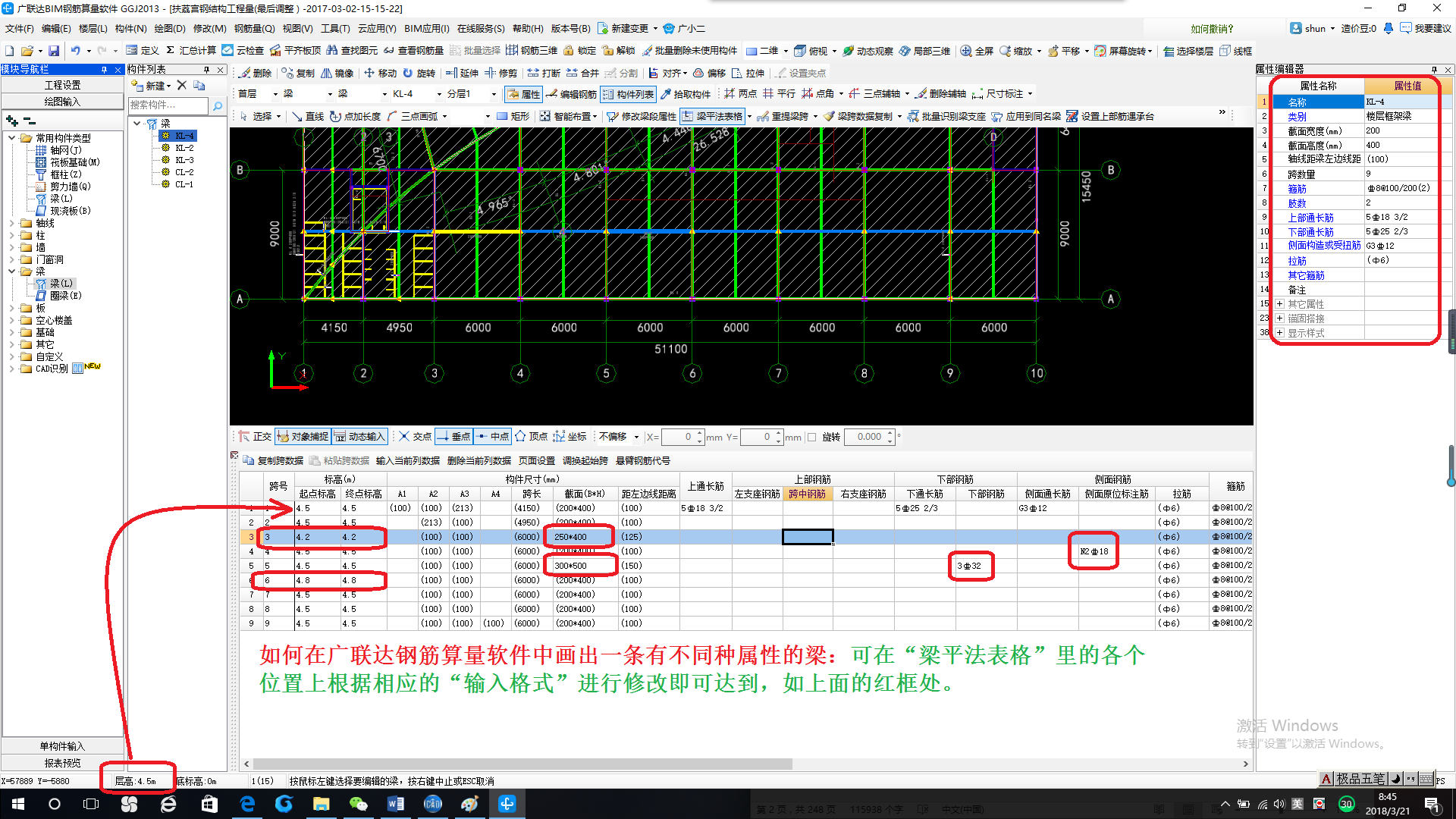Click the X coordinate input field
The height and width of the screenshot is (819, 1456).
(684, 437)
